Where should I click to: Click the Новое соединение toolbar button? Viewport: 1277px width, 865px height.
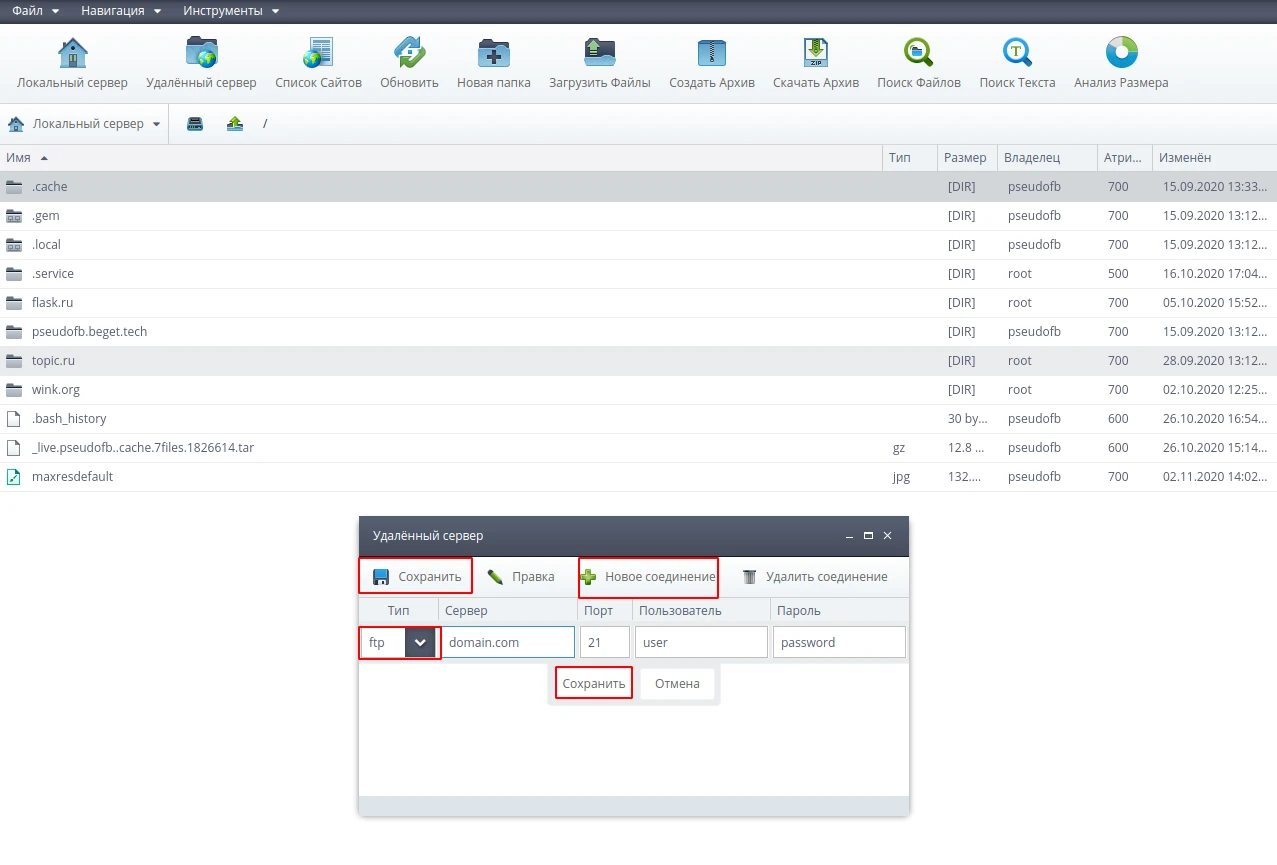648,577
